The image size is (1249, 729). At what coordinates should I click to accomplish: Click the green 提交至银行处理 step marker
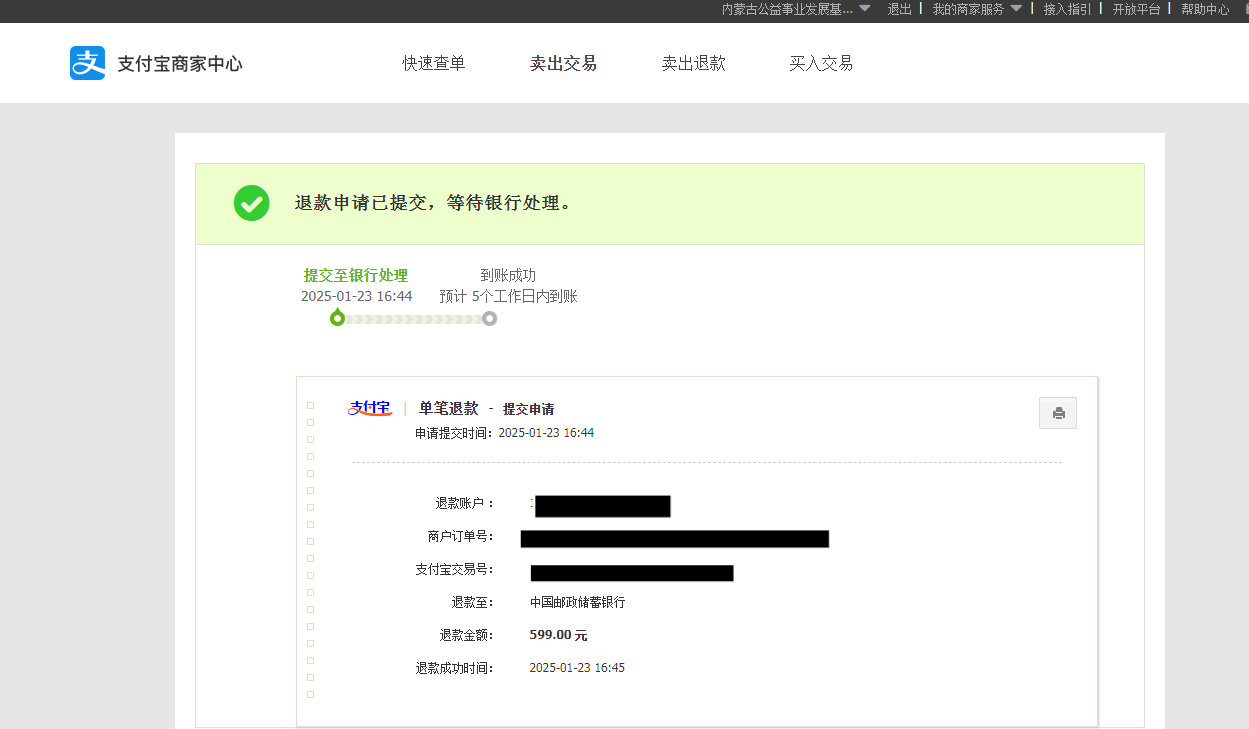(338, 318)
